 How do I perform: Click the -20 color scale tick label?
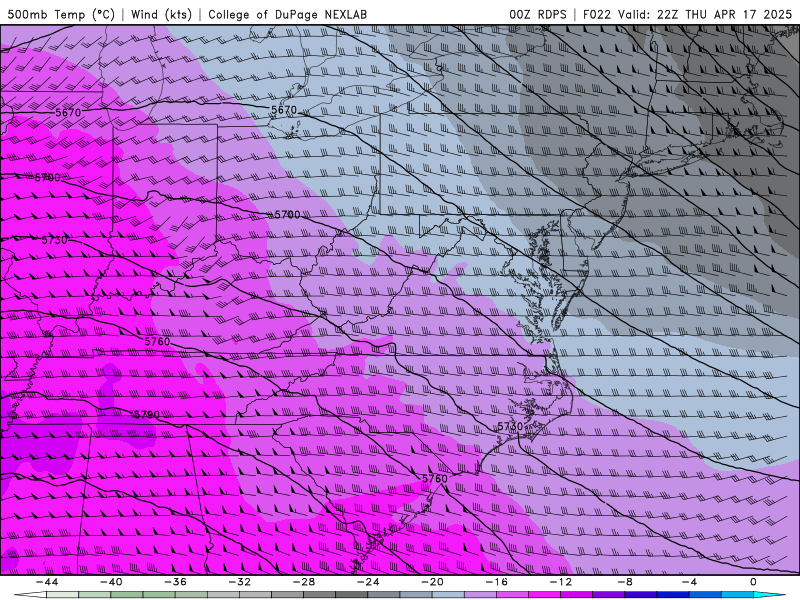coord(432,582)
